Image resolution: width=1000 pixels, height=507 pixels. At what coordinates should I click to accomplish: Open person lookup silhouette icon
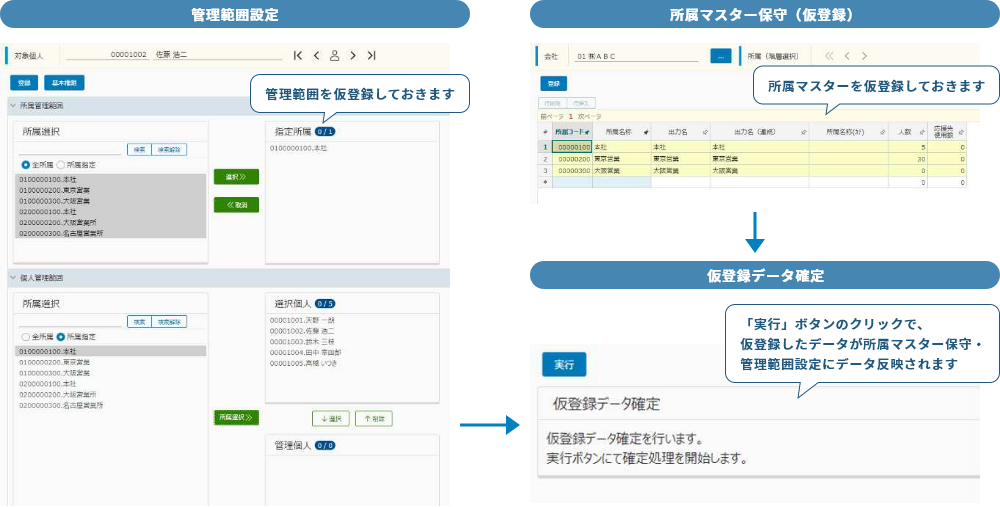click(x=334, y=55)
